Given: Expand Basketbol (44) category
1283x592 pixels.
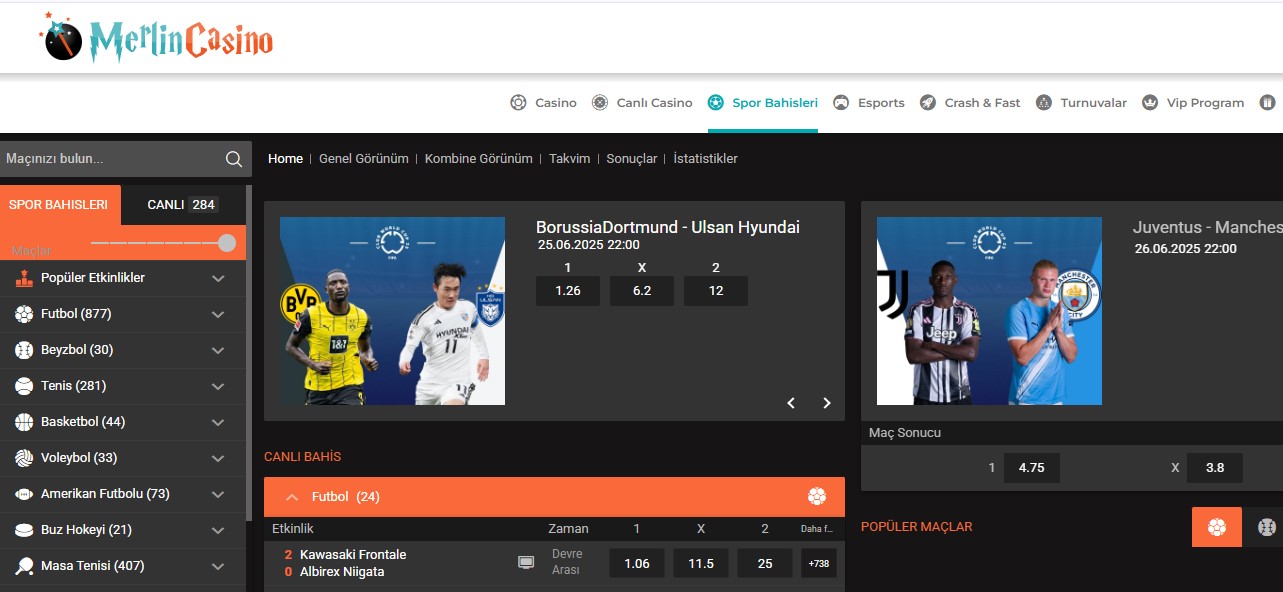Looking at the screenshot, I should (218, 422).
